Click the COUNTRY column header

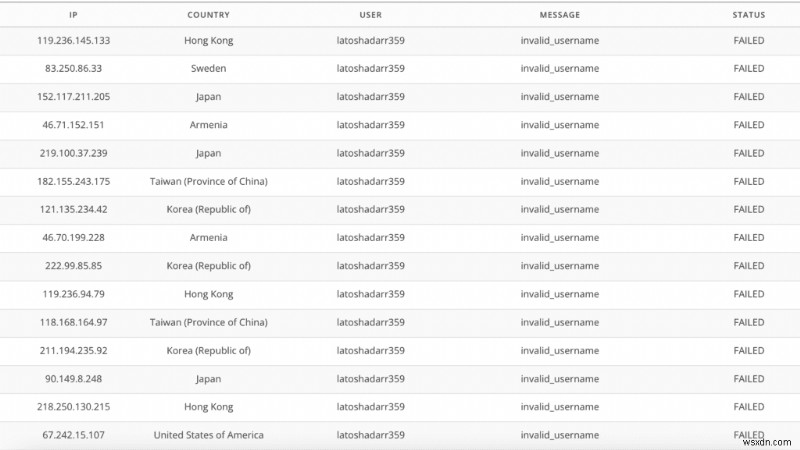coord(208,15)
